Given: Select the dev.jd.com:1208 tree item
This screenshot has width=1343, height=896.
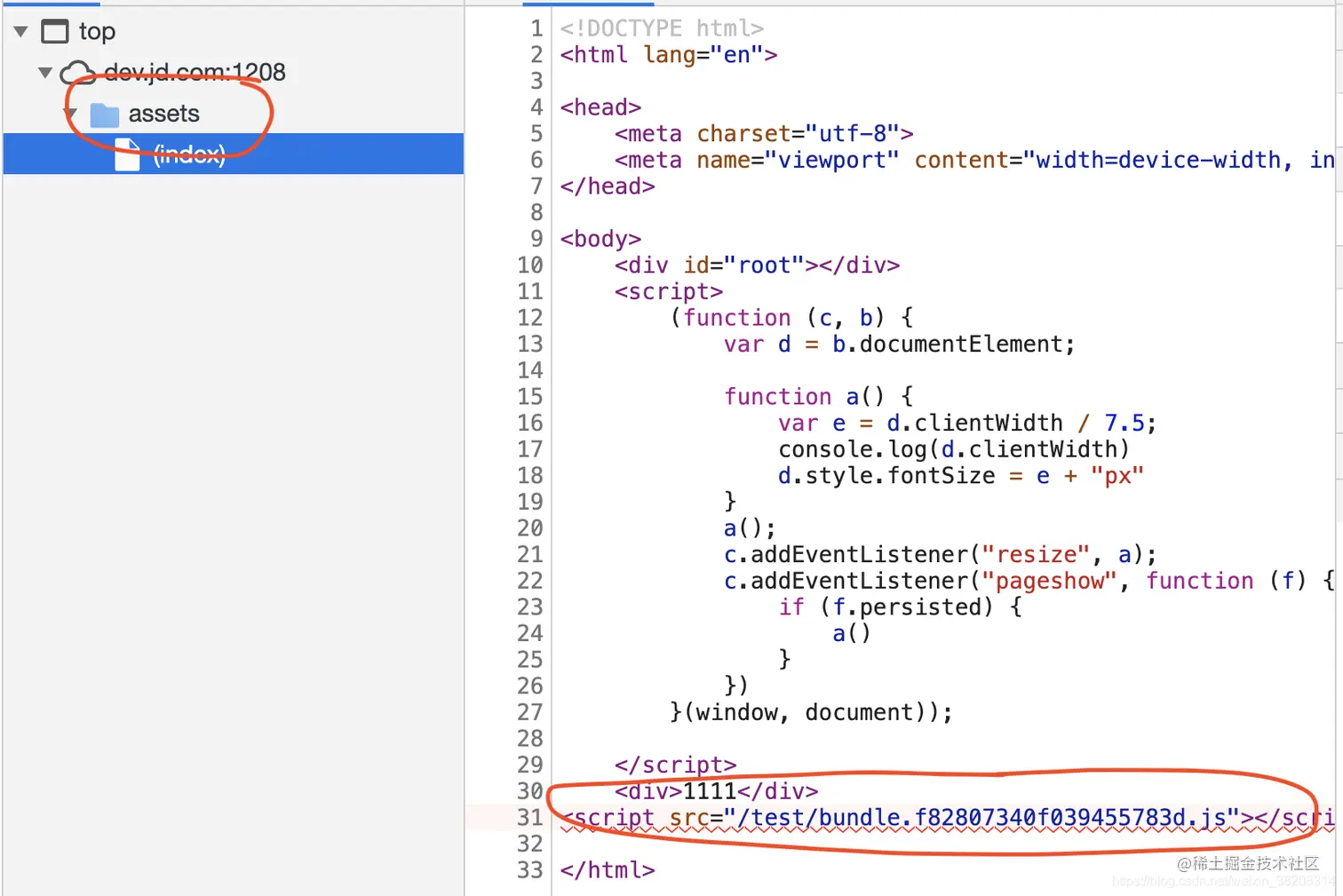Looking at the screenshot, I should pyautogui.click(x=195, y=73).
